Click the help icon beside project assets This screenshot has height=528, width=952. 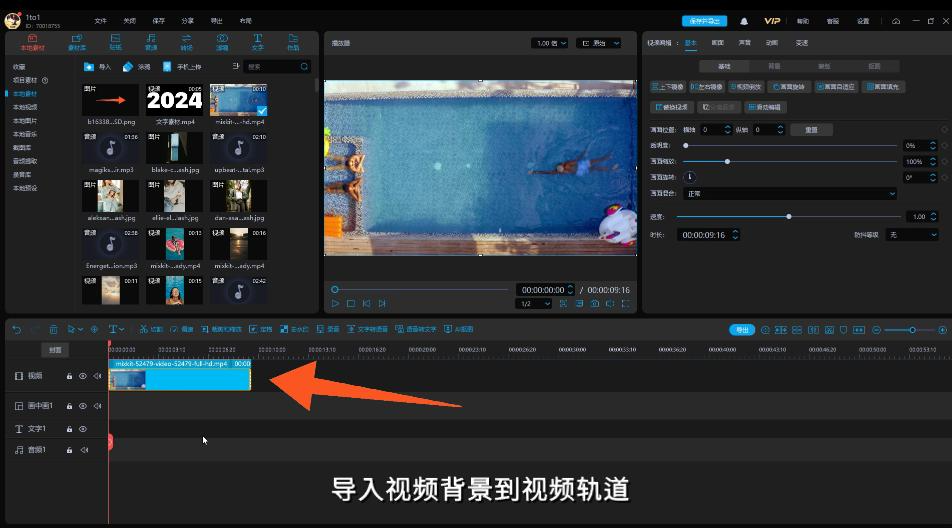click(x=45, y=80)
